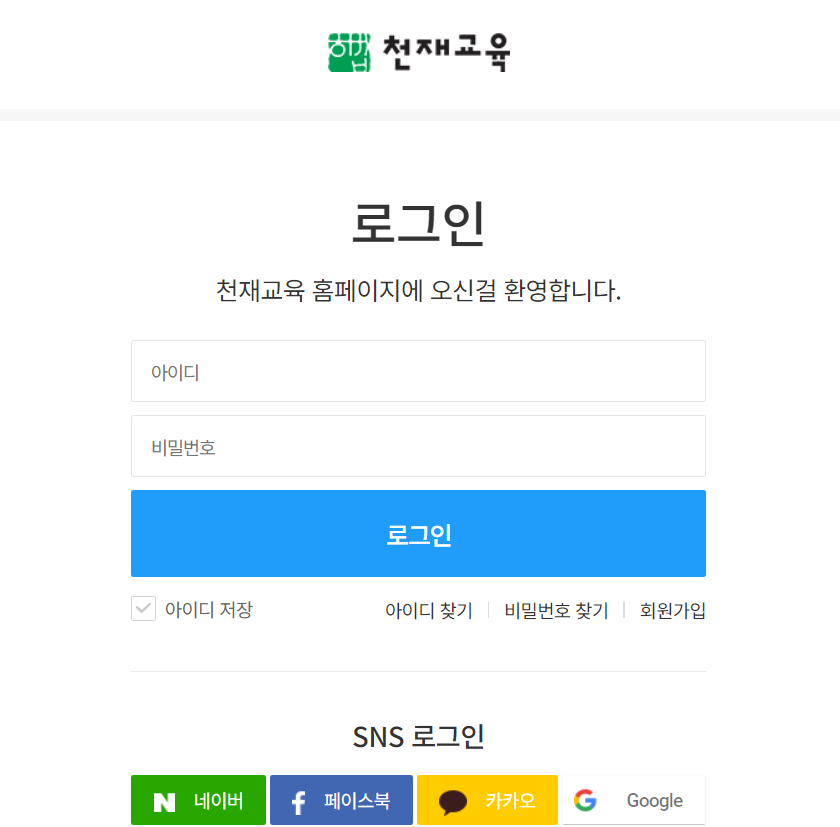Select the yellow 카카오 login icon button

[487, 800]
